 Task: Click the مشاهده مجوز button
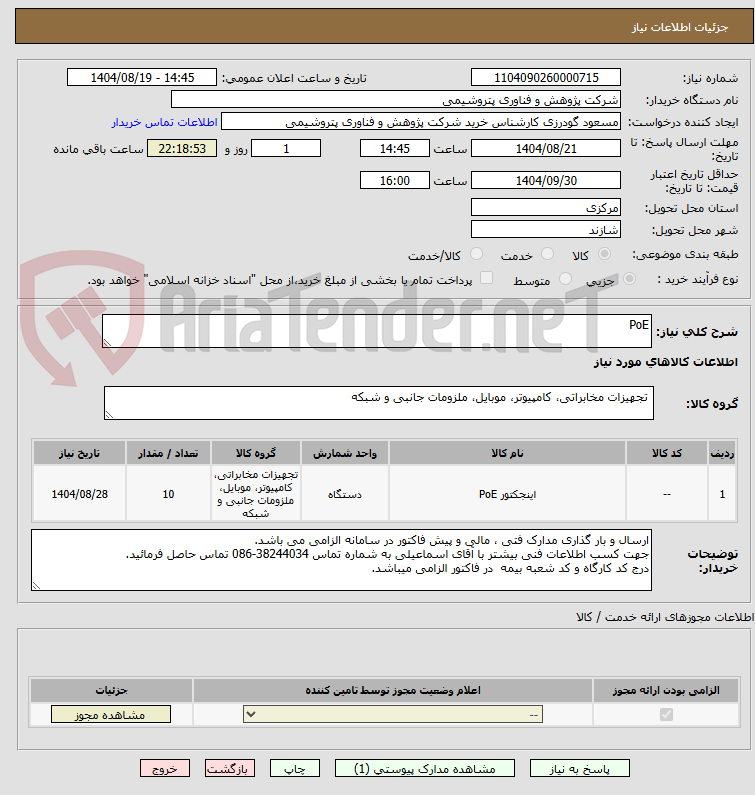[x=111, y=714]
